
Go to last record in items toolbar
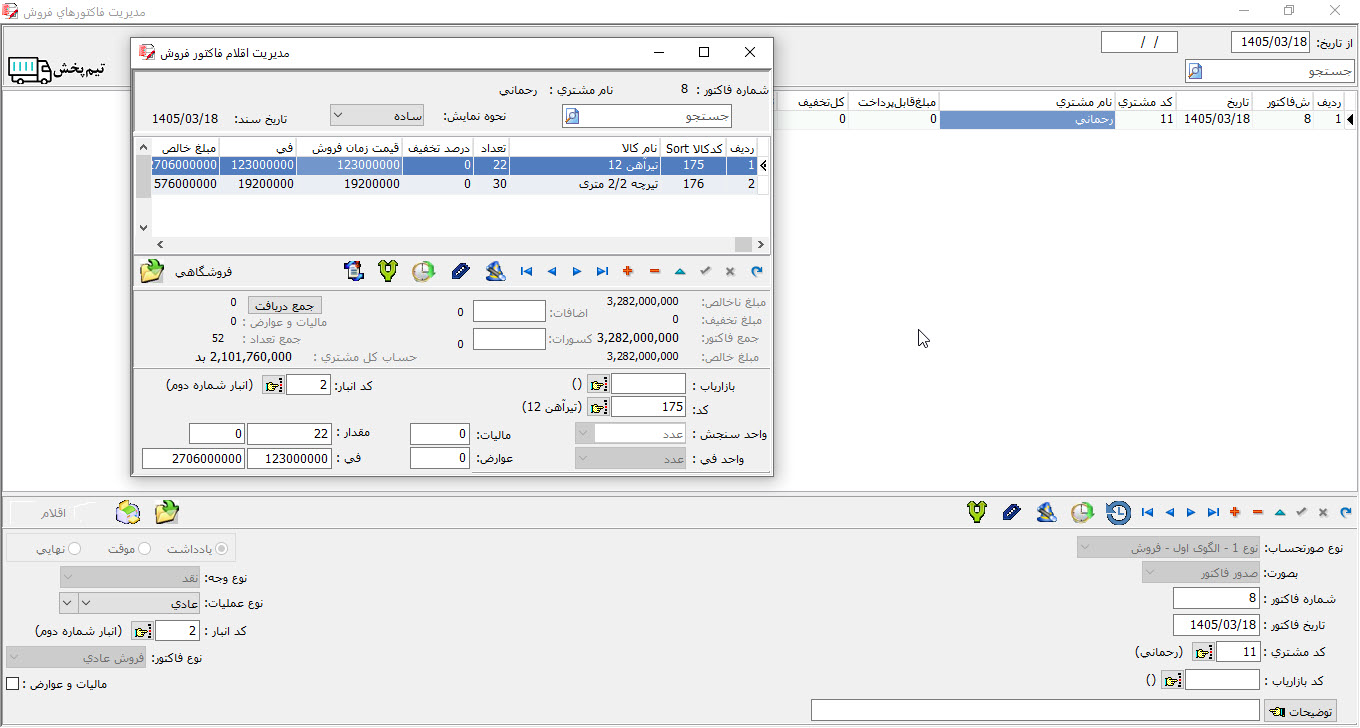click(x=602, y=271)
